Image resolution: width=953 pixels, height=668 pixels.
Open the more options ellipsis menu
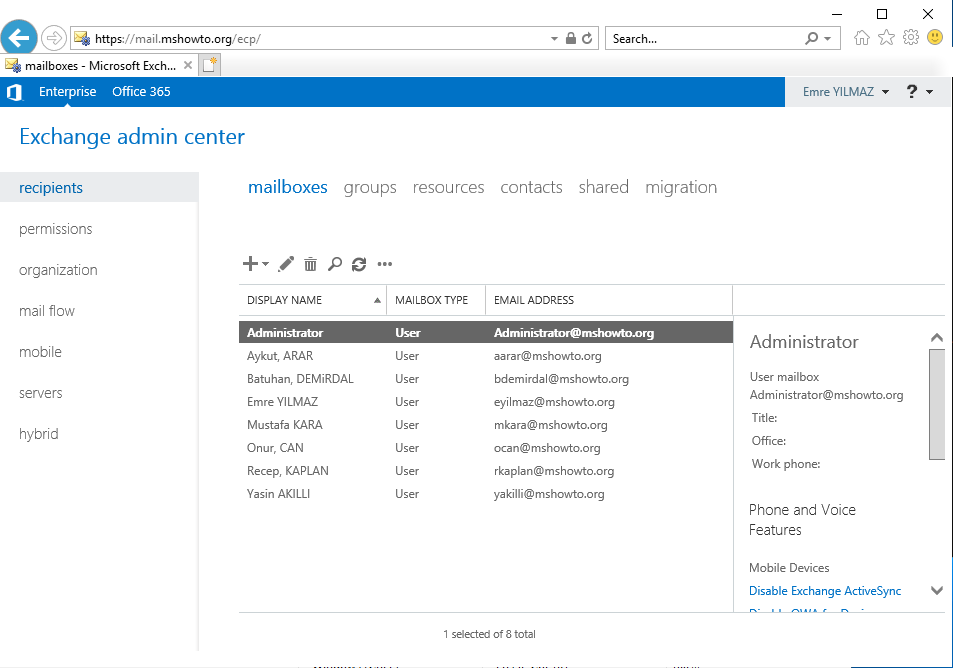[x=385, y=264]
